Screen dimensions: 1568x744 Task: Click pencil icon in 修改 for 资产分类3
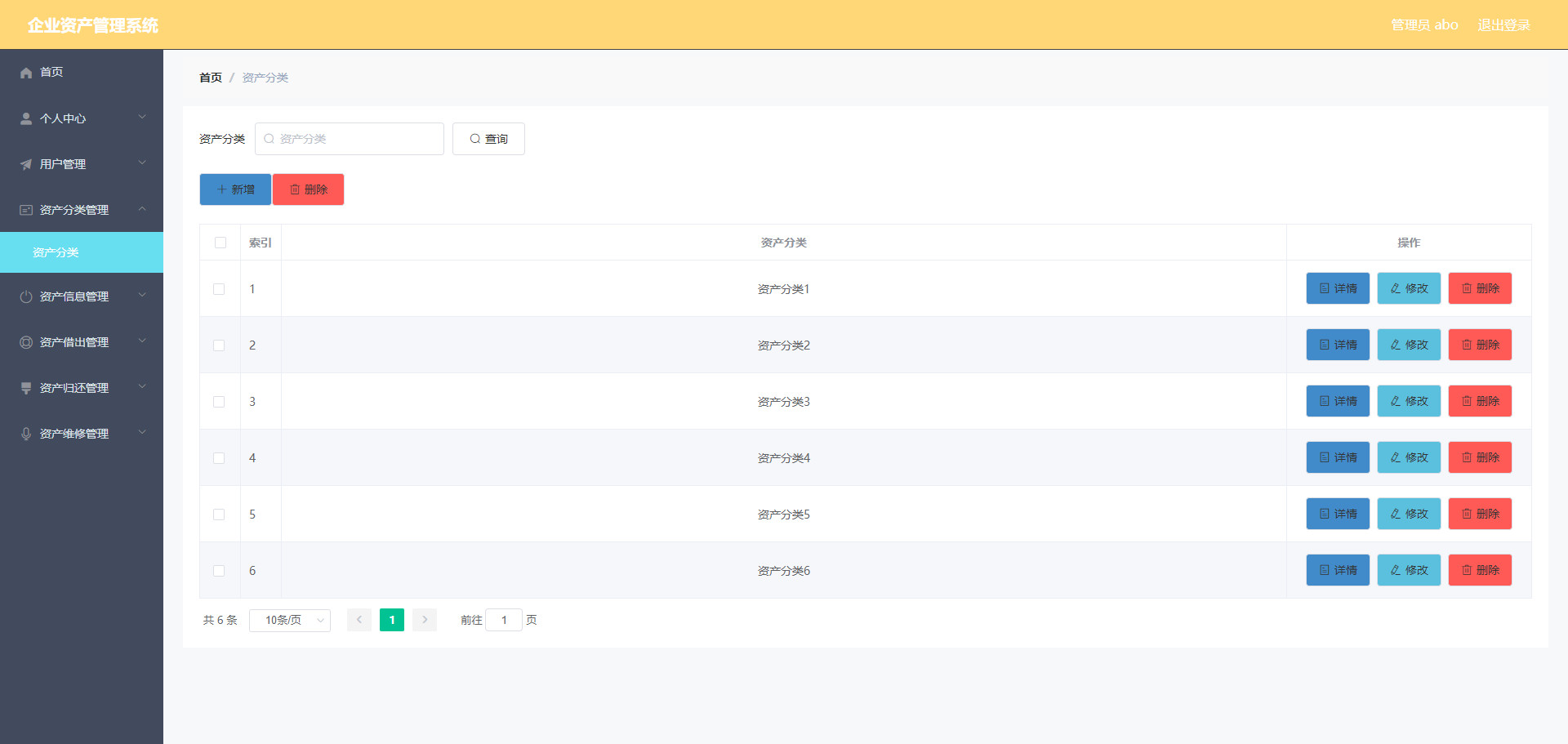coord(1396,401)
